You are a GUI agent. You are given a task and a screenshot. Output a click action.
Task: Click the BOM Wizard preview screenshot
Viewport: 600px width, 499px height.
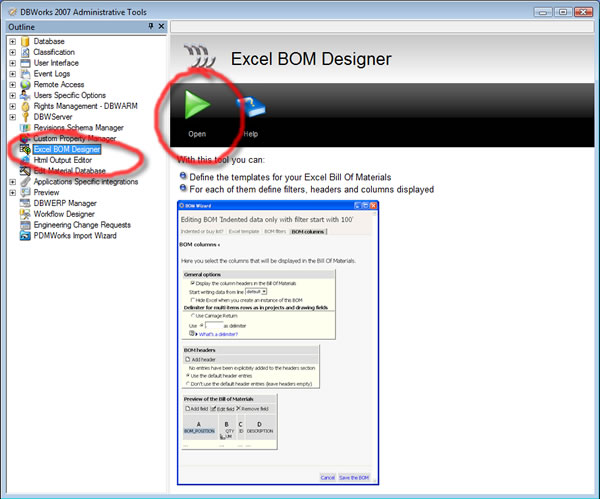[278, 343]
